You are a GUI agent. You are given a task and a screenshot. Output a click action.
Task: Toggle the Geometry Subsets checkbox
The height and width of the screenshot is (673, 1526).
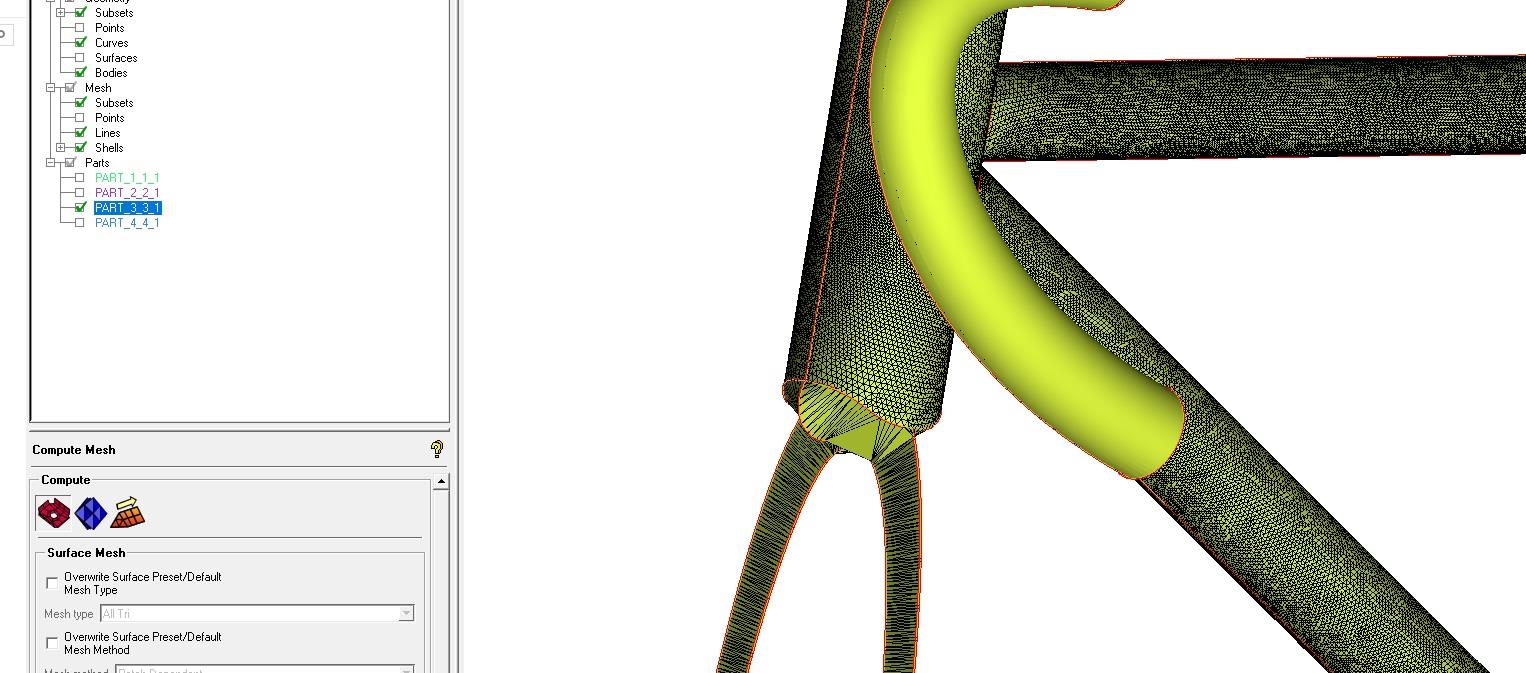(80, 12)
